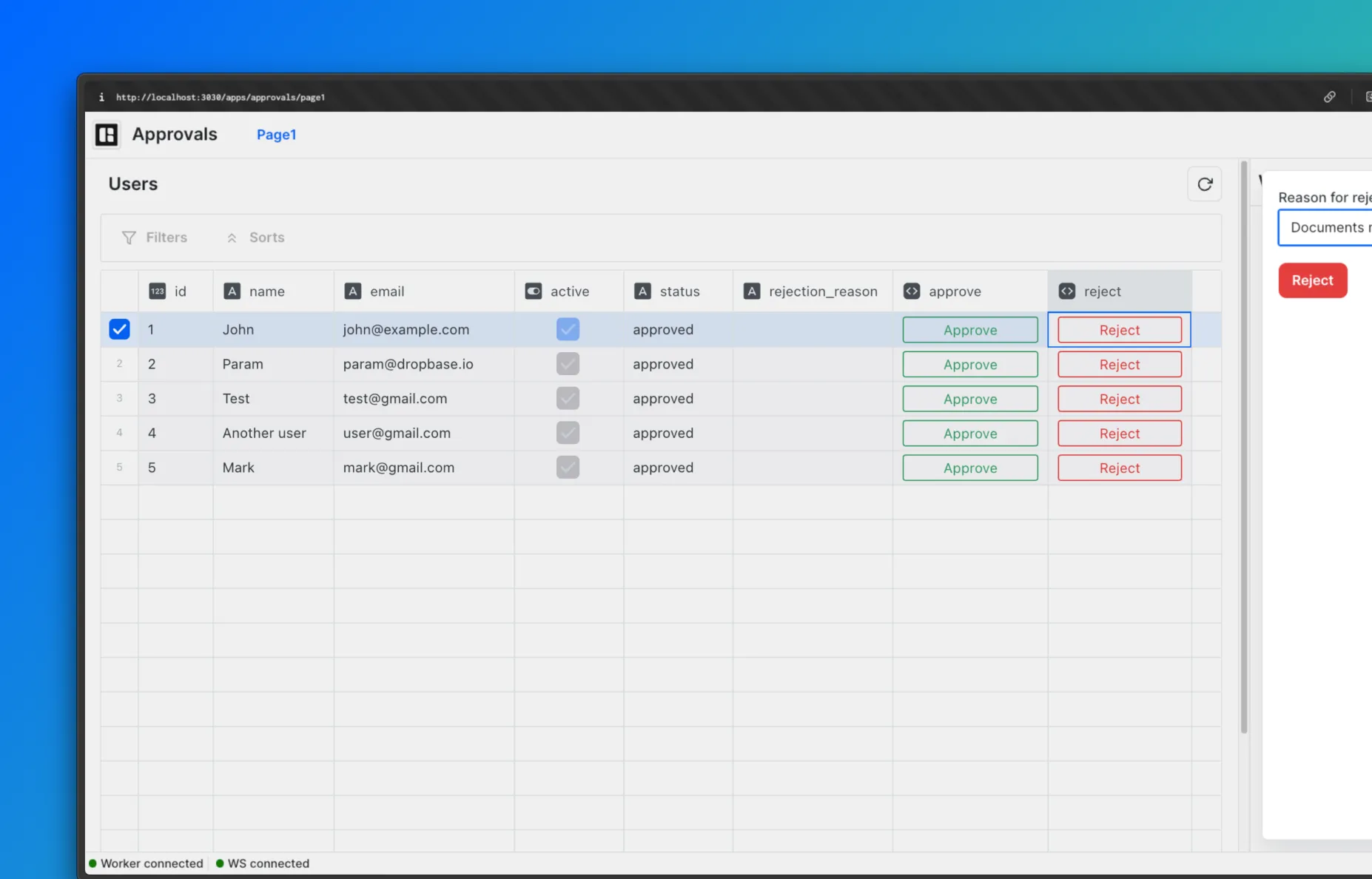Toggle the active checkbox in Mark's row
This screenshot has height=879, width=1372.
(567, 467)
